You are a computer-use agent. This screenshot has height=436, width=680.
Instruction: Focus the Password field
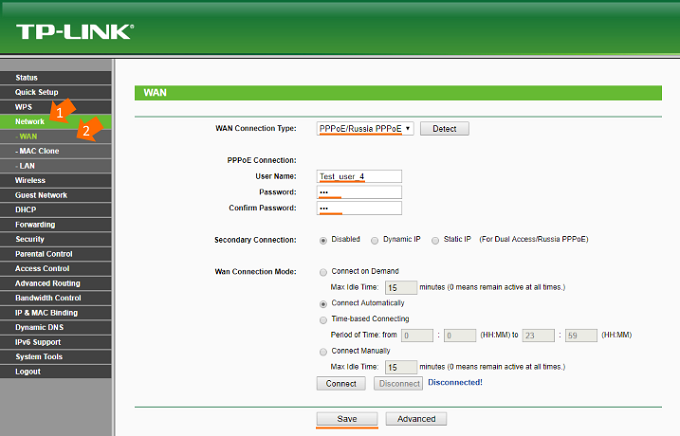coord(359,192)
